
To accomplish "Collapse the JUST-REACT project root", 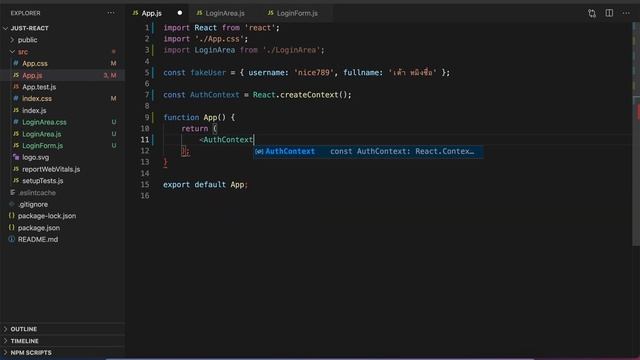I will (6, 28).
